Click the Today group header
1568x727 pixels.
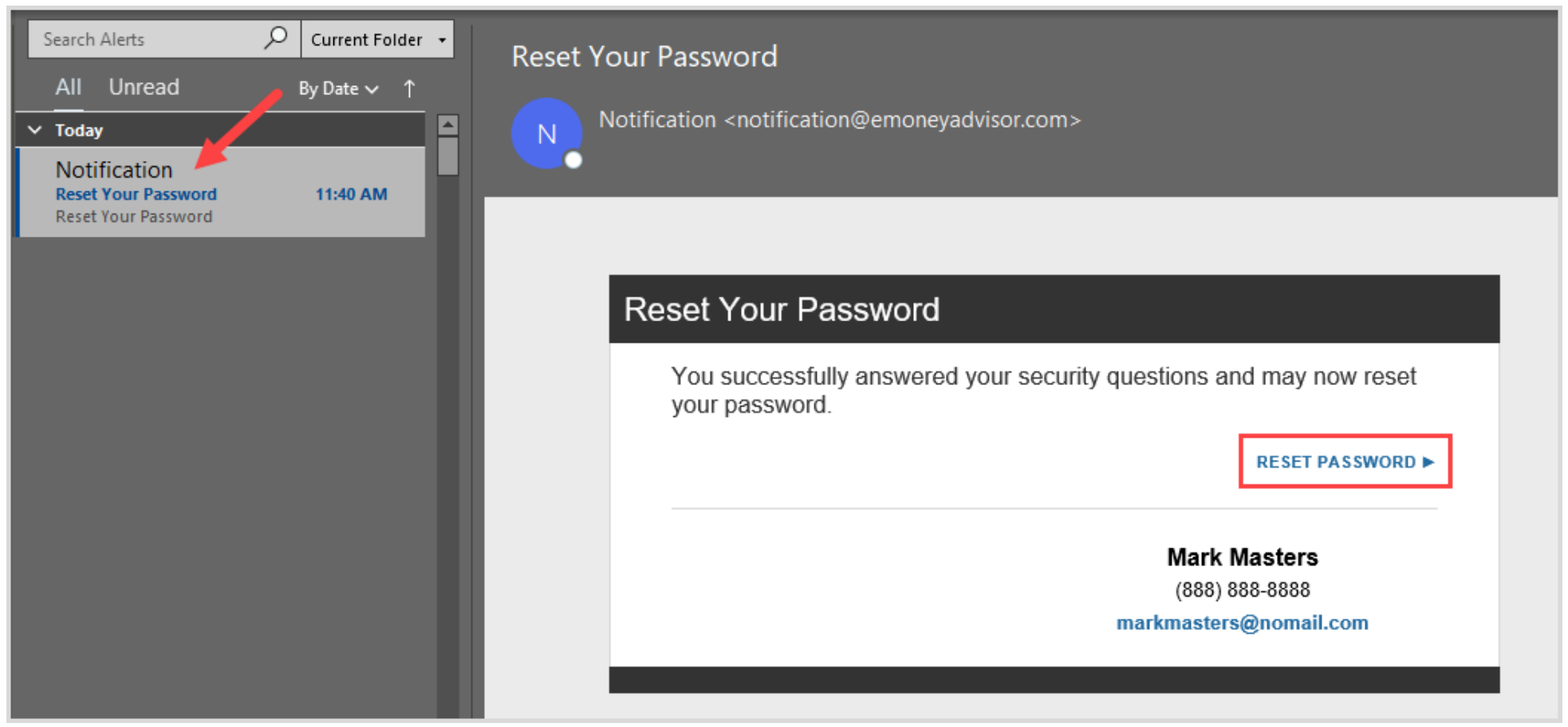coord(220,130)
